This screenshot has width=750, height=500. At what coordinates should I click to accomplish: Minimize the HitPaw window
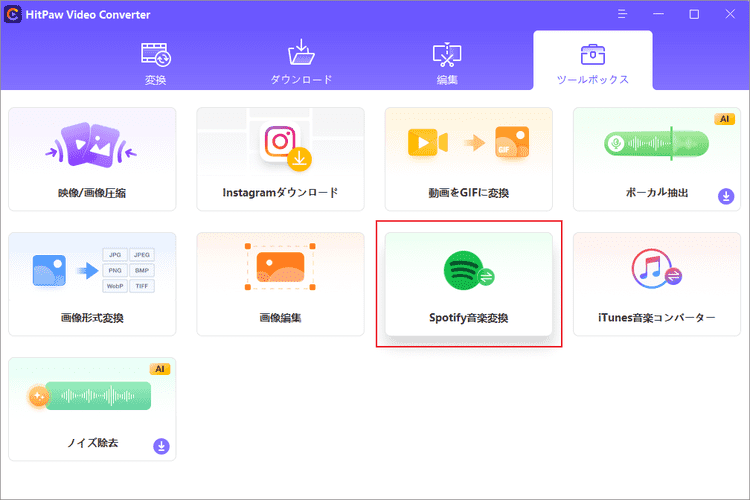point(658,14)
